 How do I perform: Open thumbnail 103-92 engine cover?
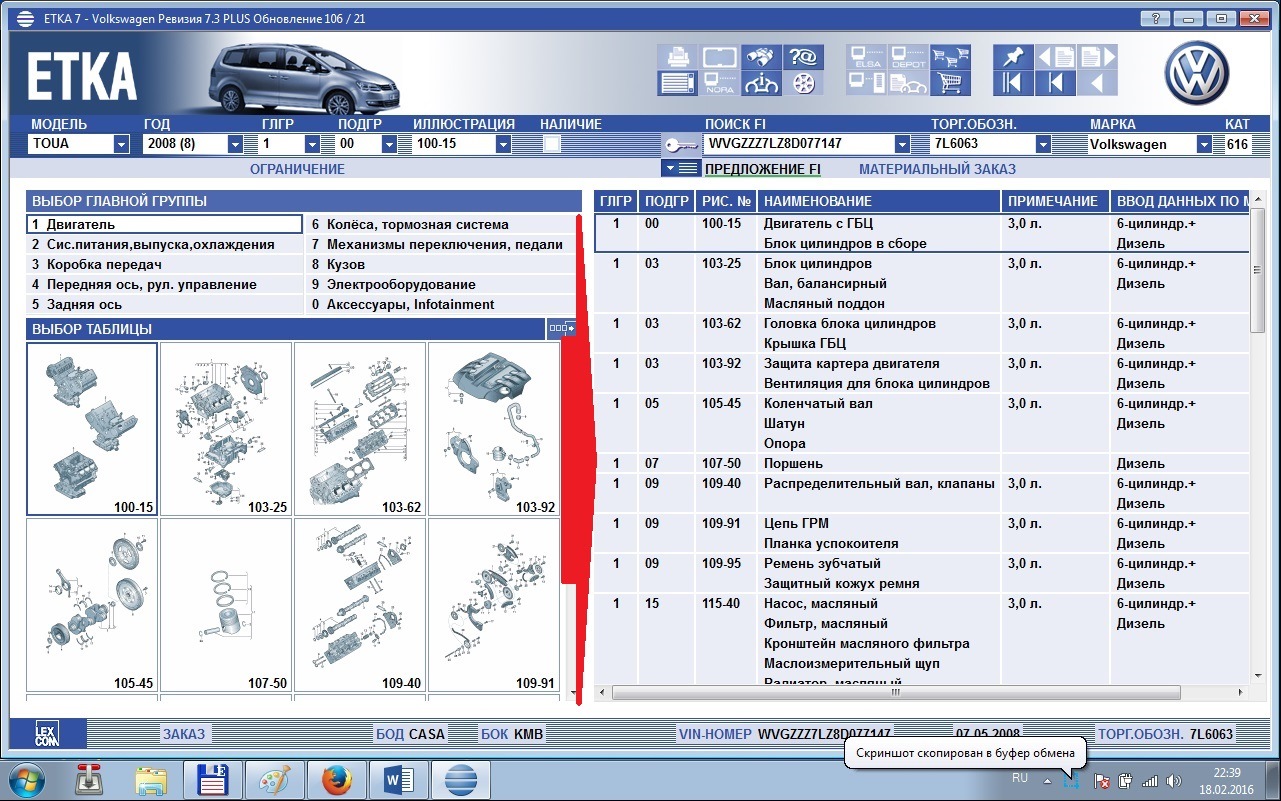point(494,429)
